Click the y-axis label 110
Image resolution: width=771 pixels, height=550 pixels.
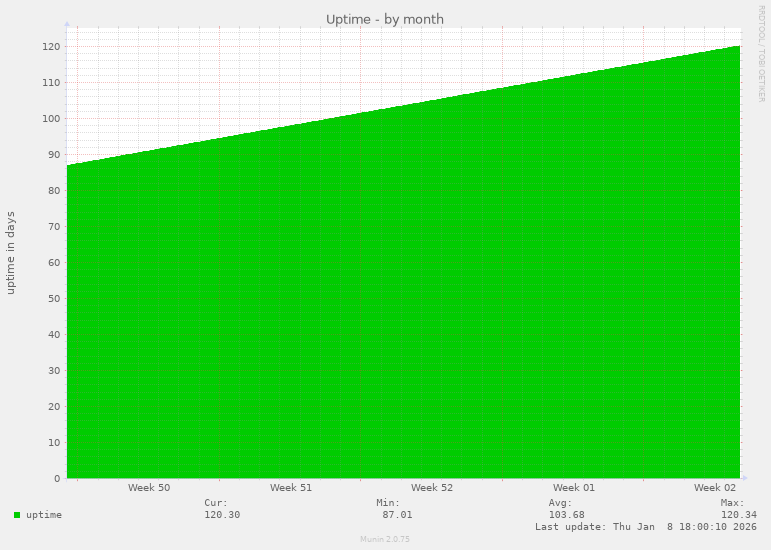(x=51, y=83)
